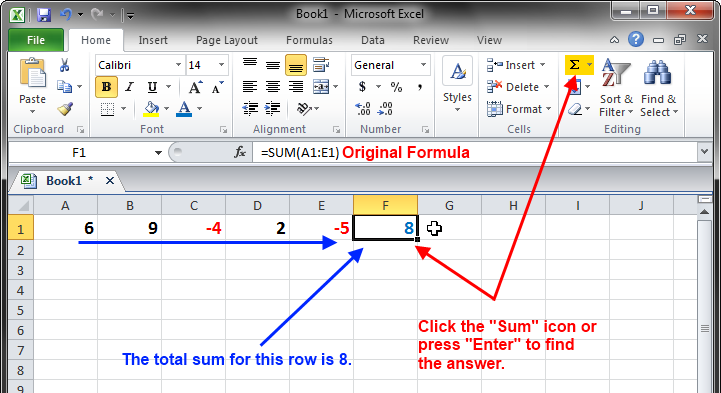Toggle Bold formatting button
The height and width of the screenshot is (393, 721).
(x=106, y=87)
